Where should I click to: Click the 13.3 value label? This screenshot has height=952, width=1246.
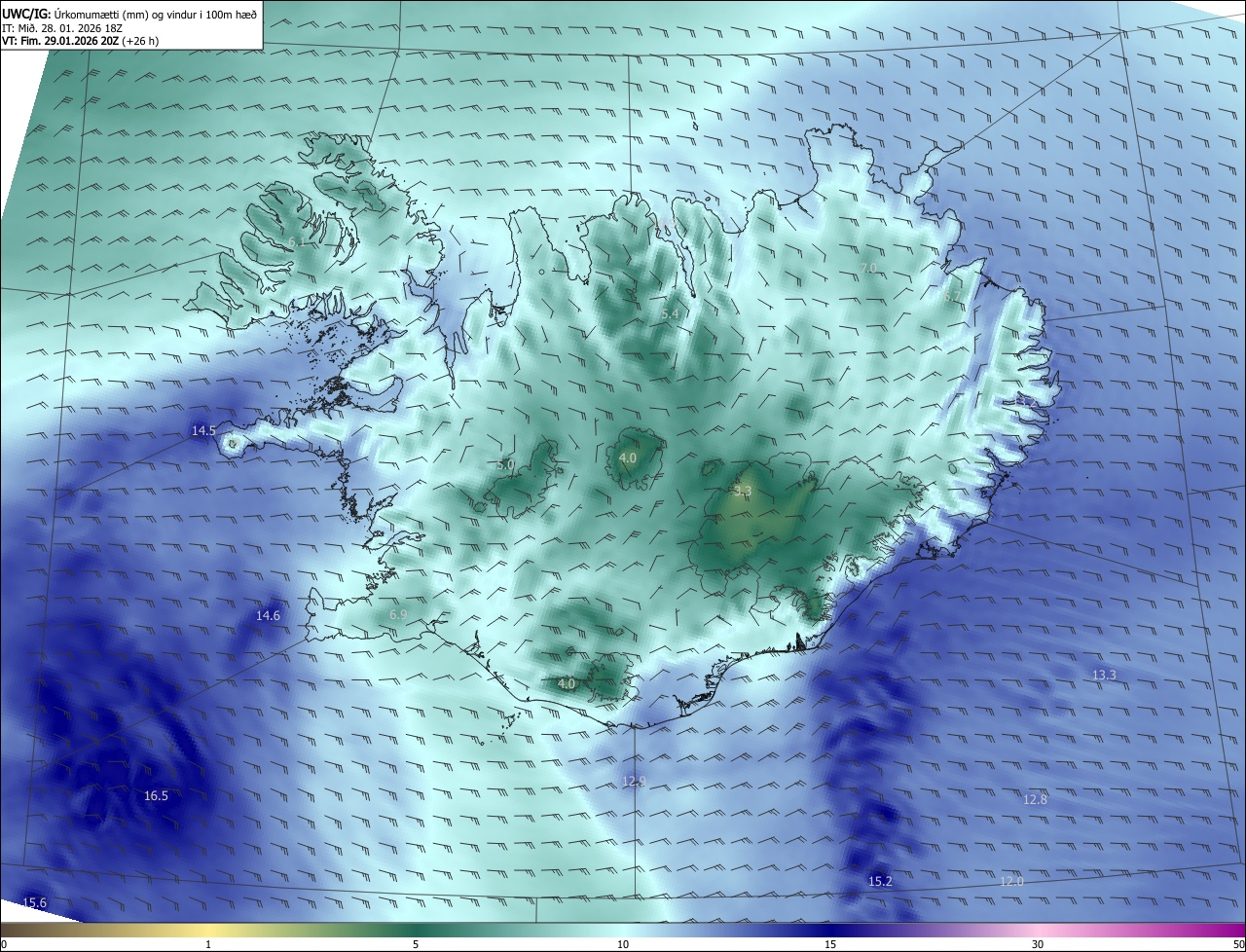(1104, 675)
